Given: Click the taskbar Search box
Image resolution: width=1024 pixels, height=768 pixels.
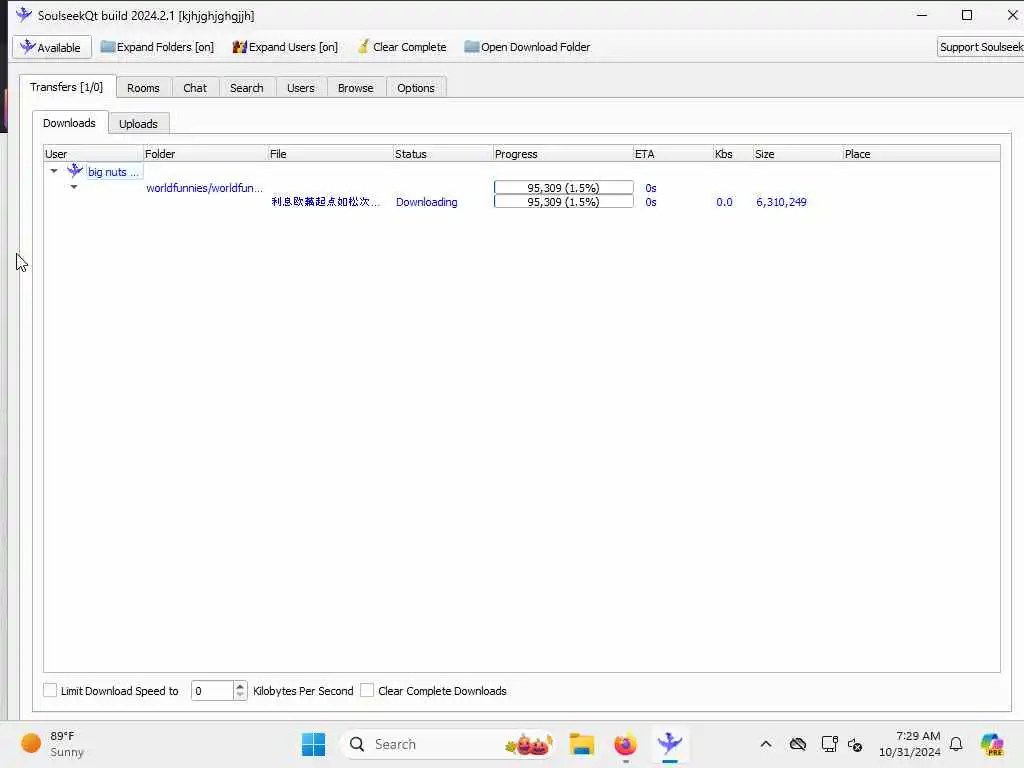Looking at the screenshot, I should 448,744.
